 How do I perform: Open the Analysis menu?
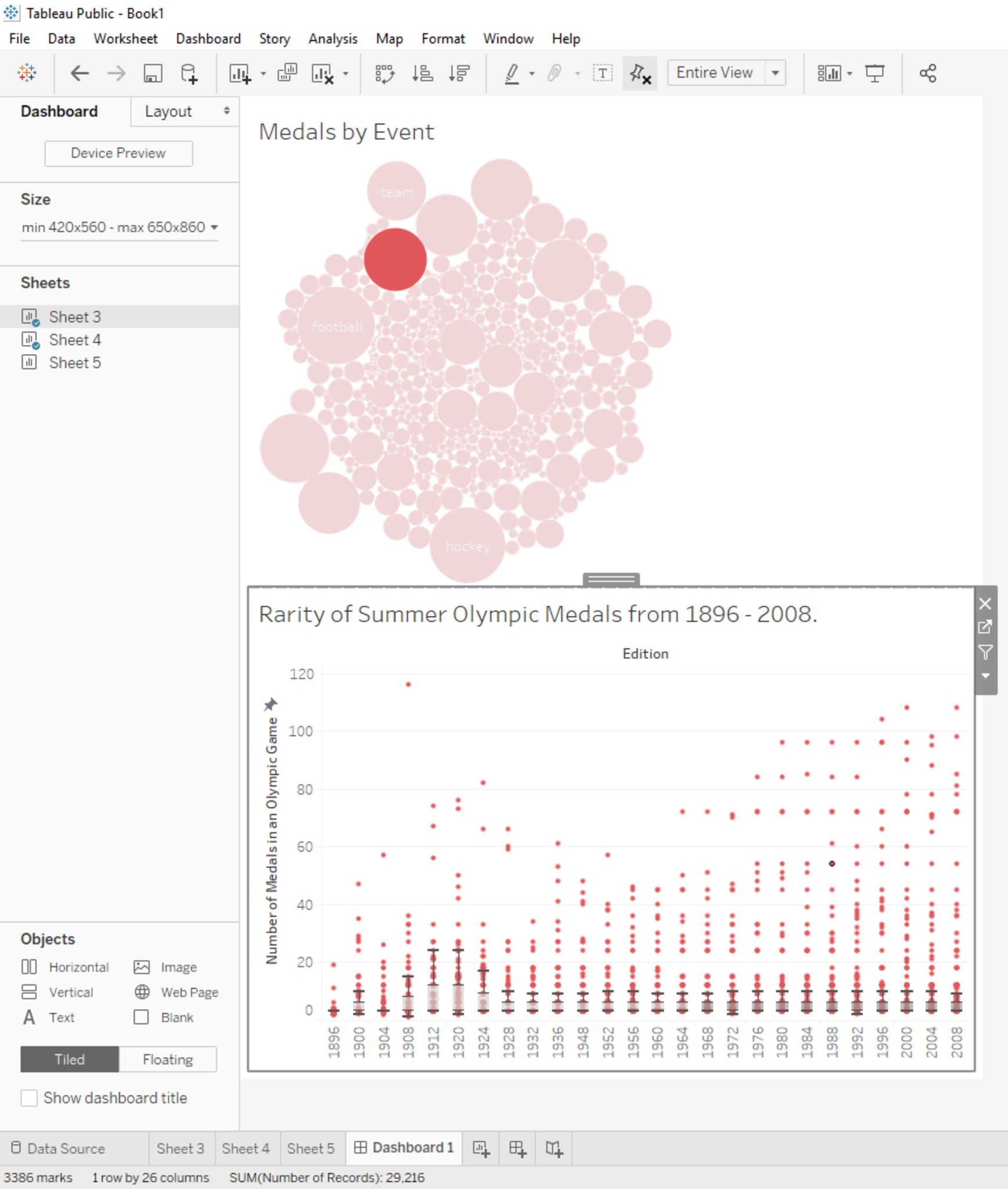click(x=333, y=39)
